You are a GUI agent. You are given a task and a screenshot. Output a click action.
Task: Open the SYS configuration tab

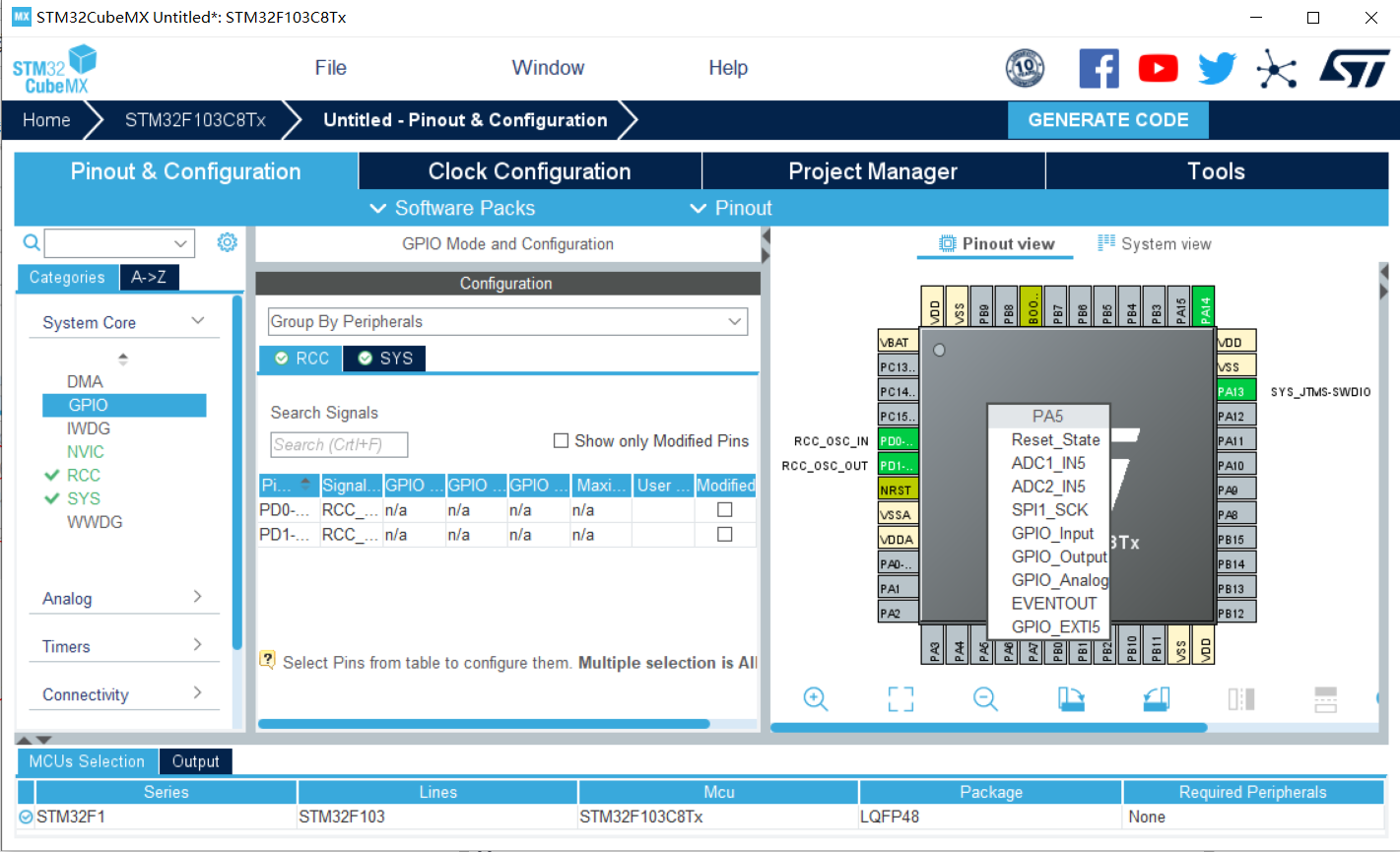click(x=385, y=359)
